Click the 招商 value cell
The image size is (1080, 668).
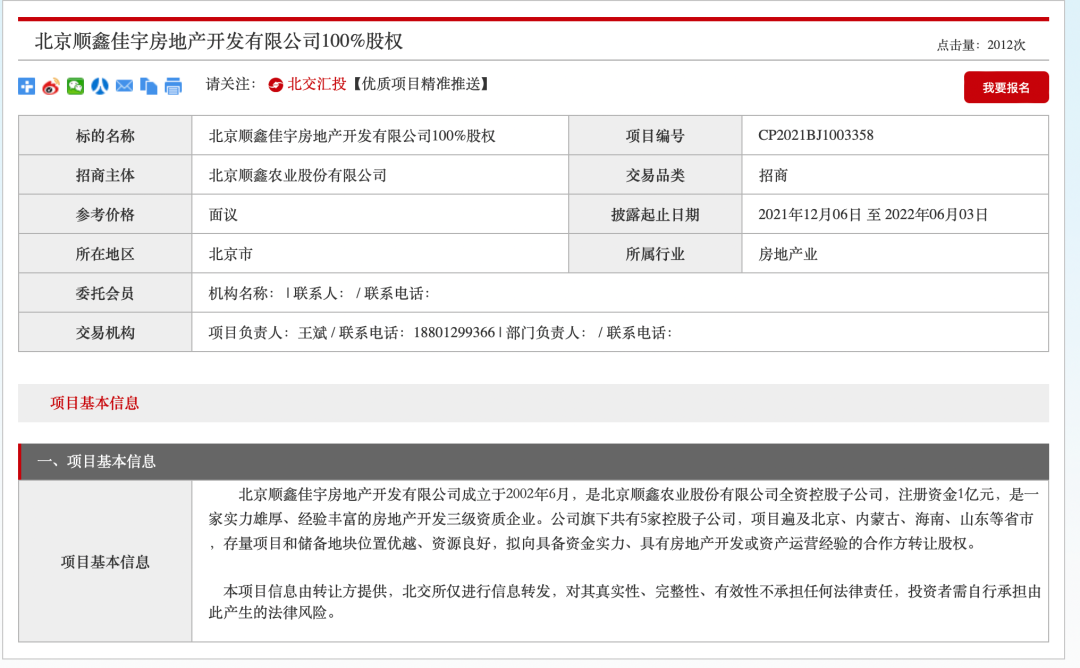895,176
